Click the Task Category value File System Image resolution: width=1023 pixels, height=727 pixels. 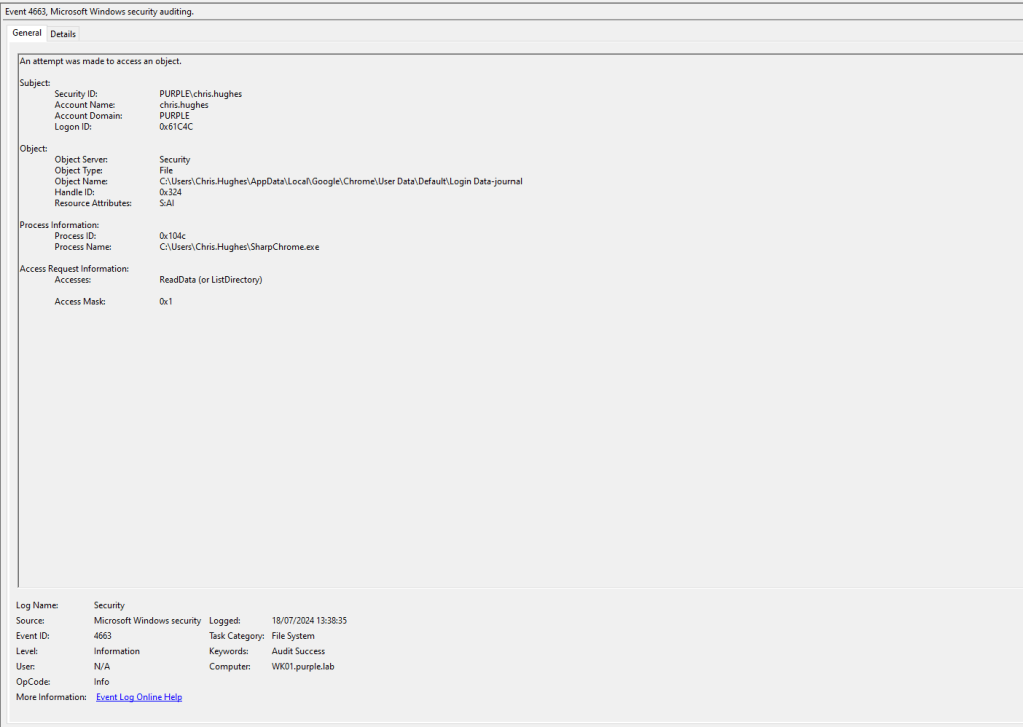(x=293, y=636)
